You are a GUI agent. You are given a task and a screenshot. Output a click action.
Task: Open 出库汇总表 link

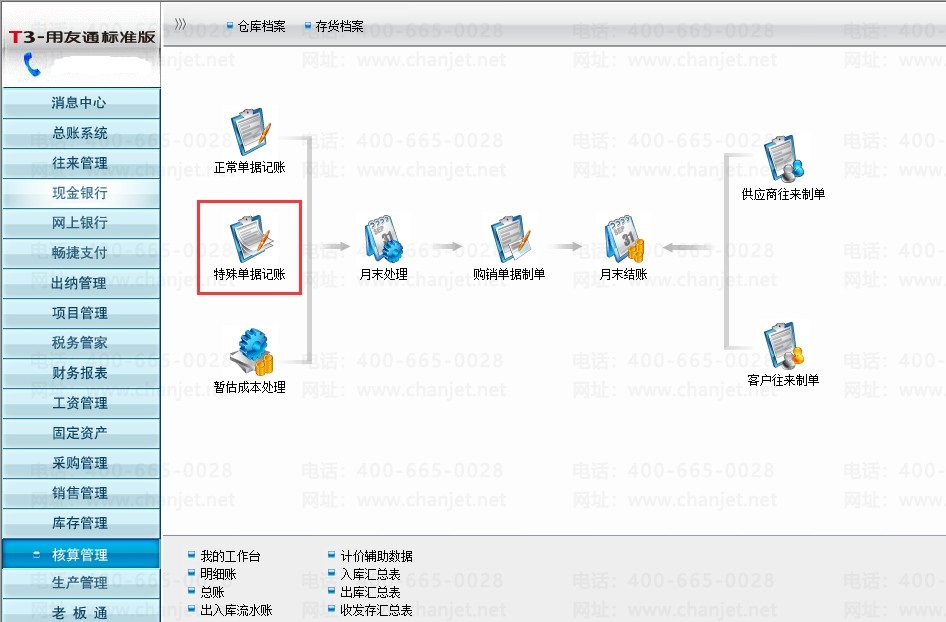coord(370,592)
